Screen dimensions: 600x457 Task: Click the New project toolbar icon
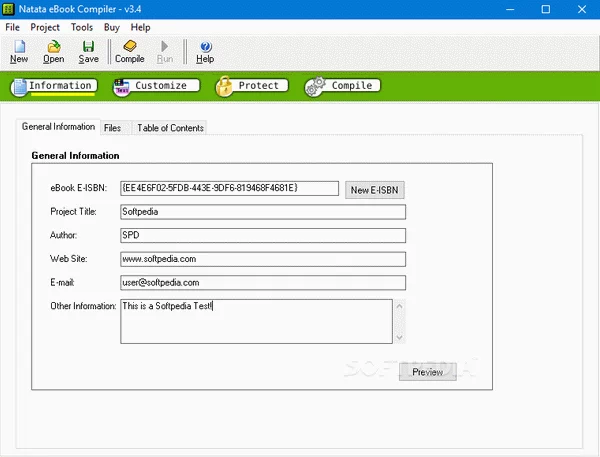[19, 52]
